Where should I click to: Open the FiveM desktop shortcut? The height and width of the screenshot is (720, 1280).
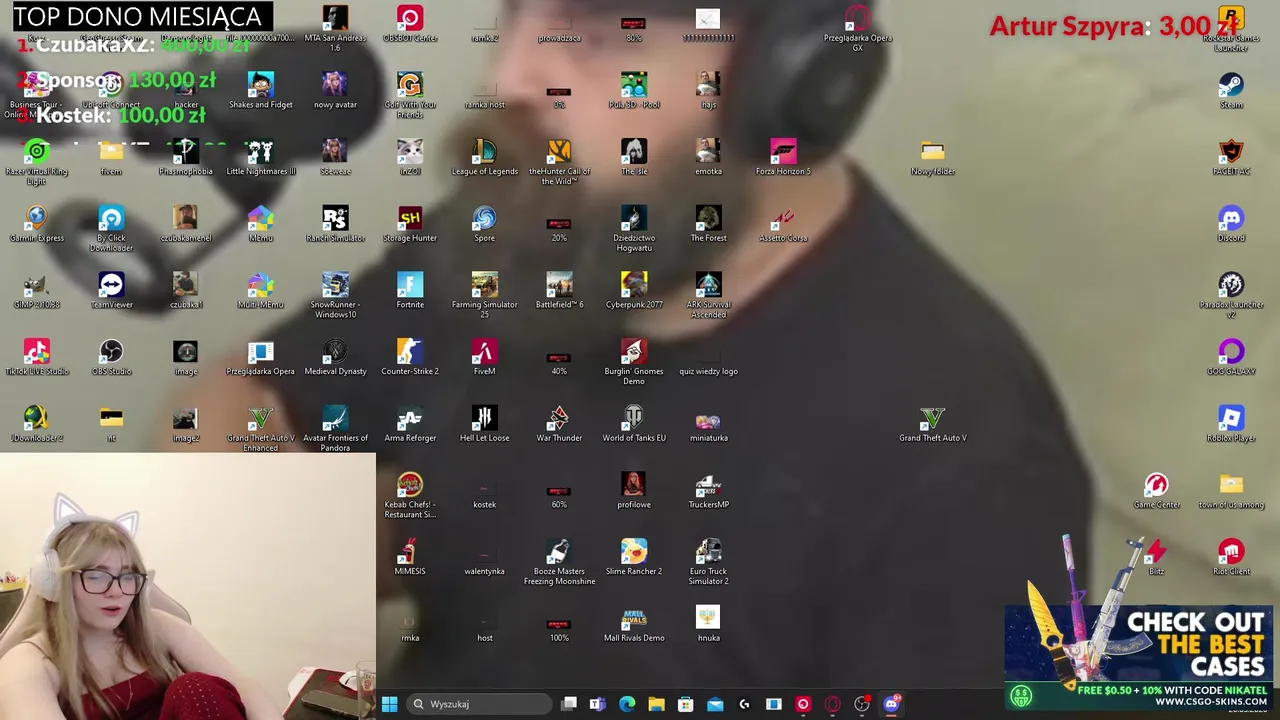click(x=484, y=357)
